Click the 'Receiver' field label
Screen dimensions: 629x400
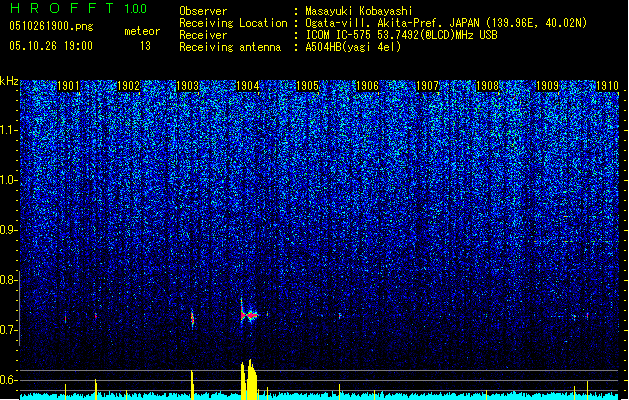click(203, 35)
